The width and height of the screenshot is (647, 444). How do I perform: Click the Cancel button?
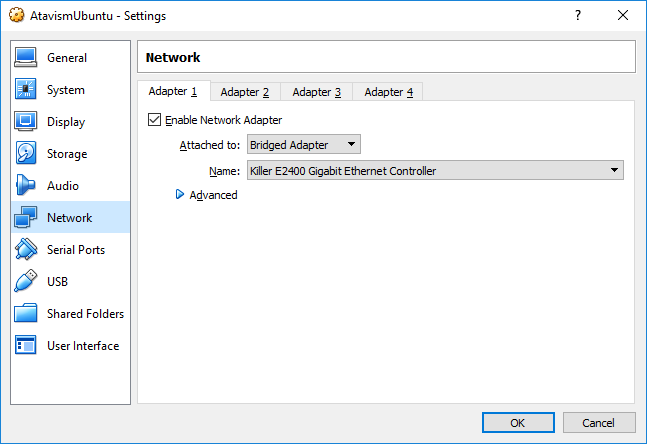click(599, 423)
